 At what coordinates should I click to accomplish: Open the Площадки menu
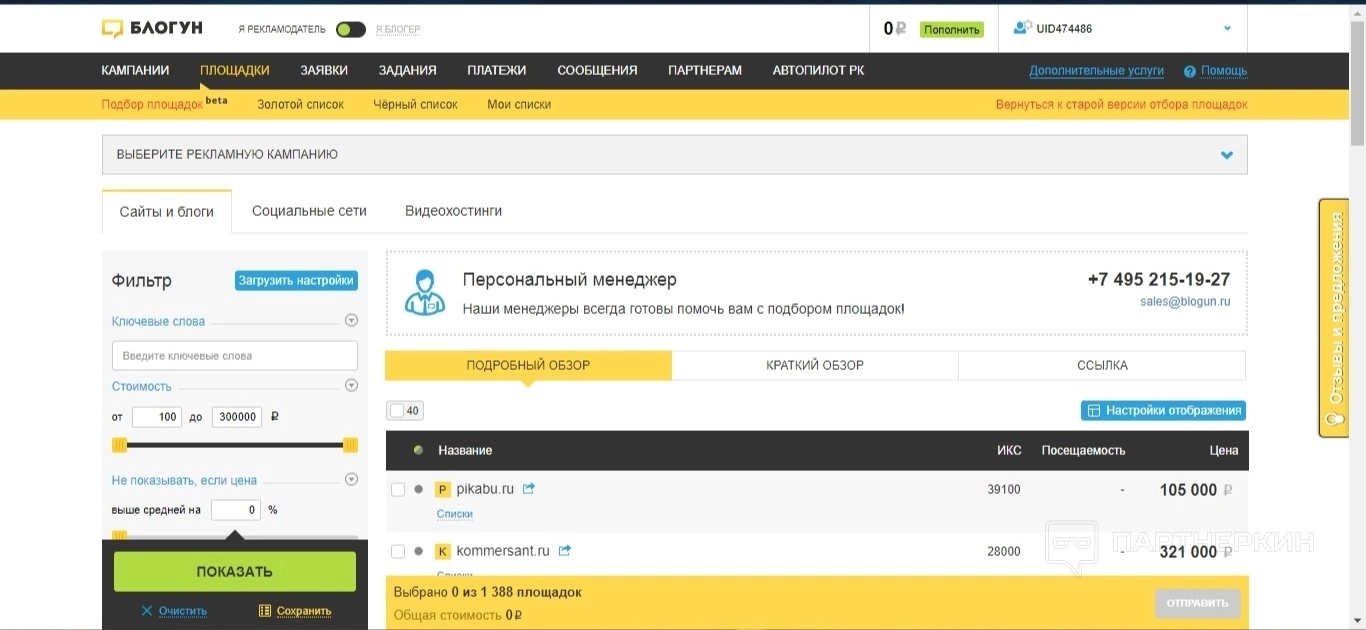tap(235, 71)
